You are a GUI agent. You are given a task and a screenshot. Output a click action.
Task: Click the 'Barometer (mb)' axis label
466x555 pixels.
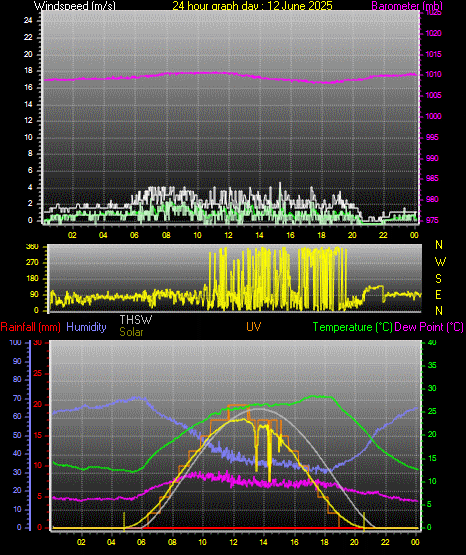407,5
